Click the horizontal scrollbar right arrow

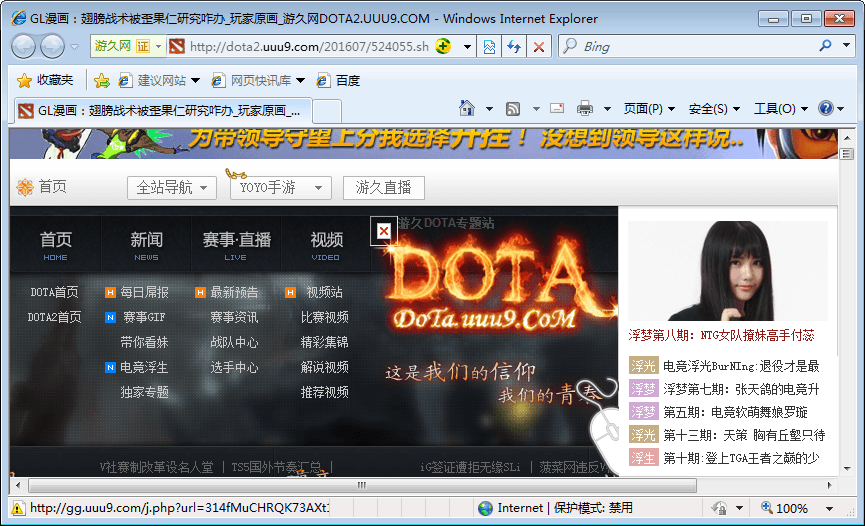point(829,485)
